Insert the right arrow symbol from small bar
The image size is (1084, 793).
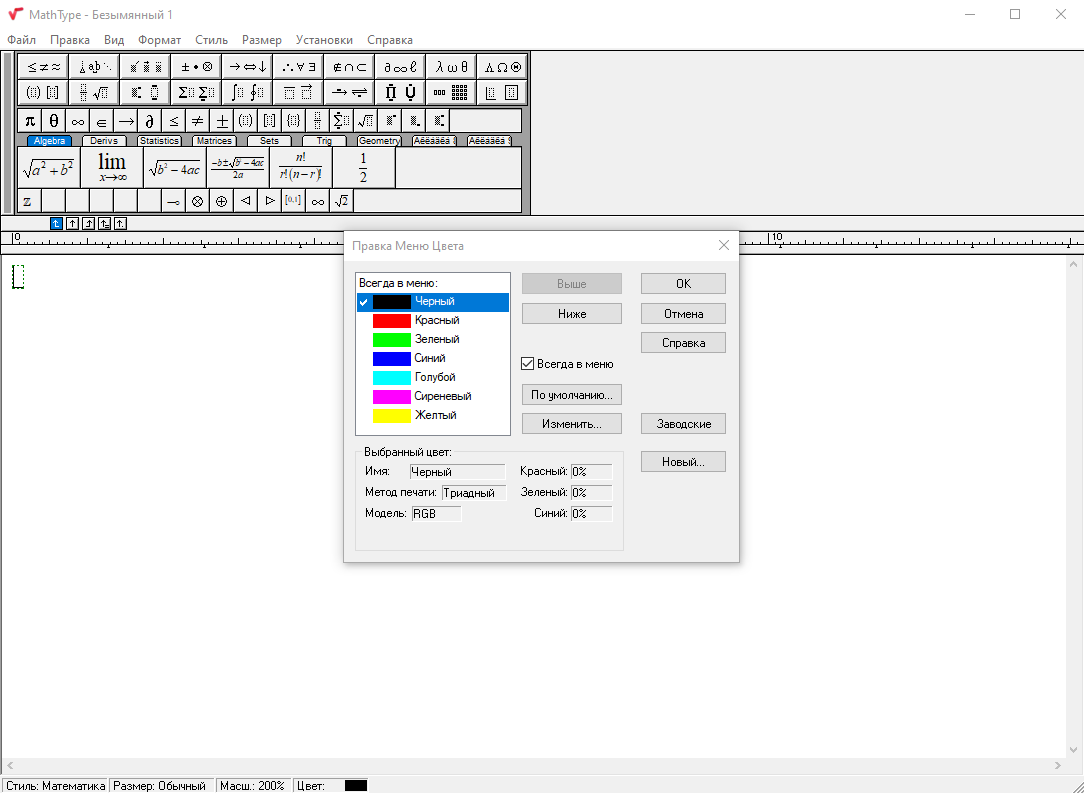[126, 121]
